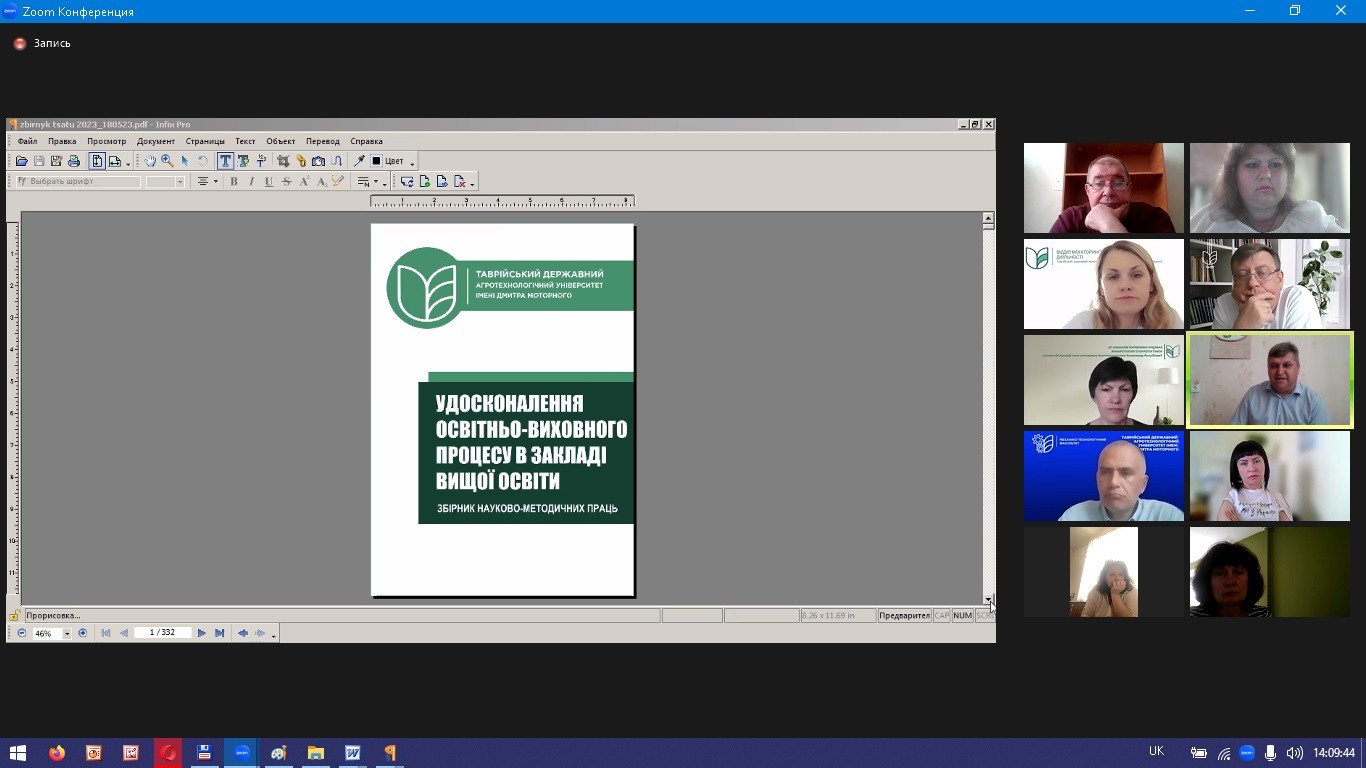Click the camera Snapshot tool

318,161
